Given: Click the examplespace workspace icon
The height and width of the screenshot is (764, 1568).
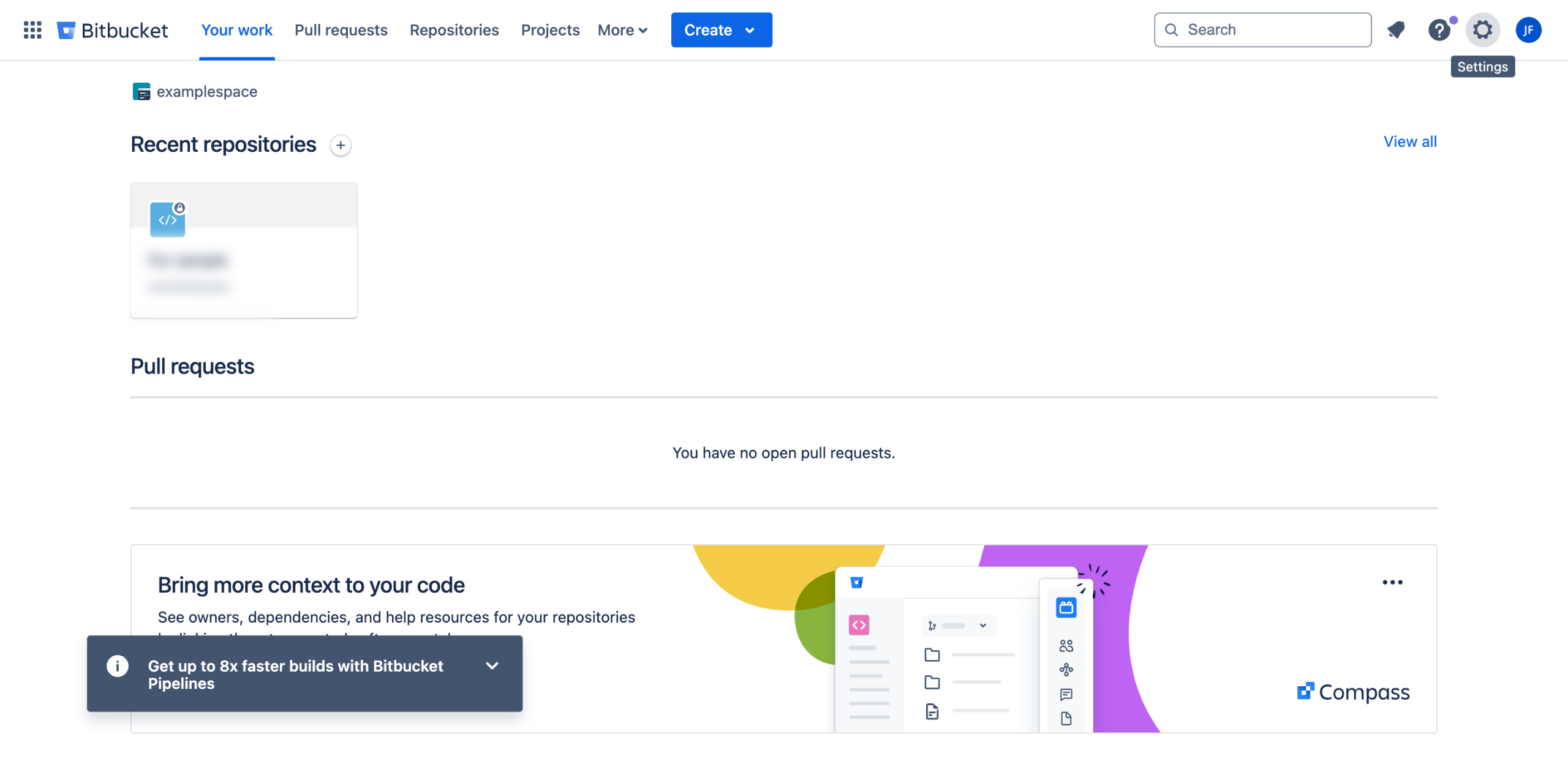Looking at the screenshot, I should [141, 91].
